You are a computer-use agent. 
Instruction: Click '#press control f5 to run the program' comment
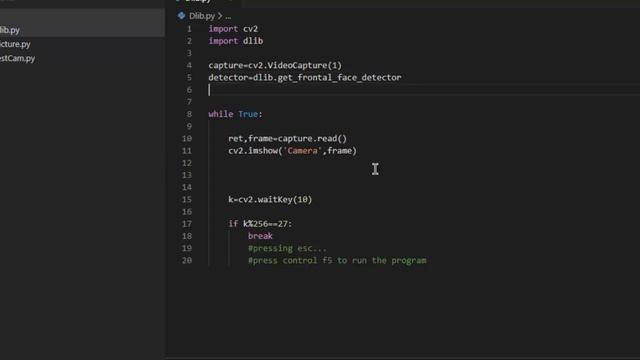click(337, 260)
